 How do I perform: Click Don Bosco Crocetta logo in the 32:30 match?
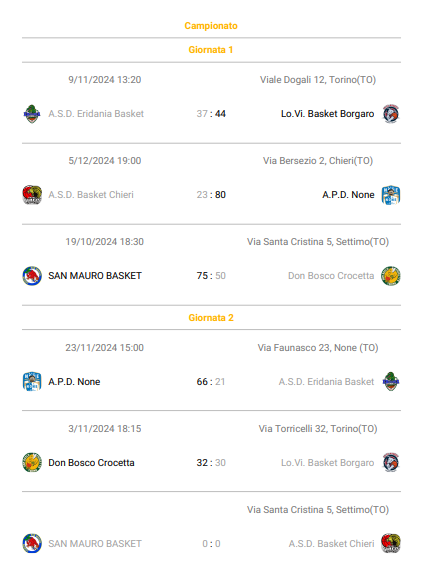(x=32, y=463)
